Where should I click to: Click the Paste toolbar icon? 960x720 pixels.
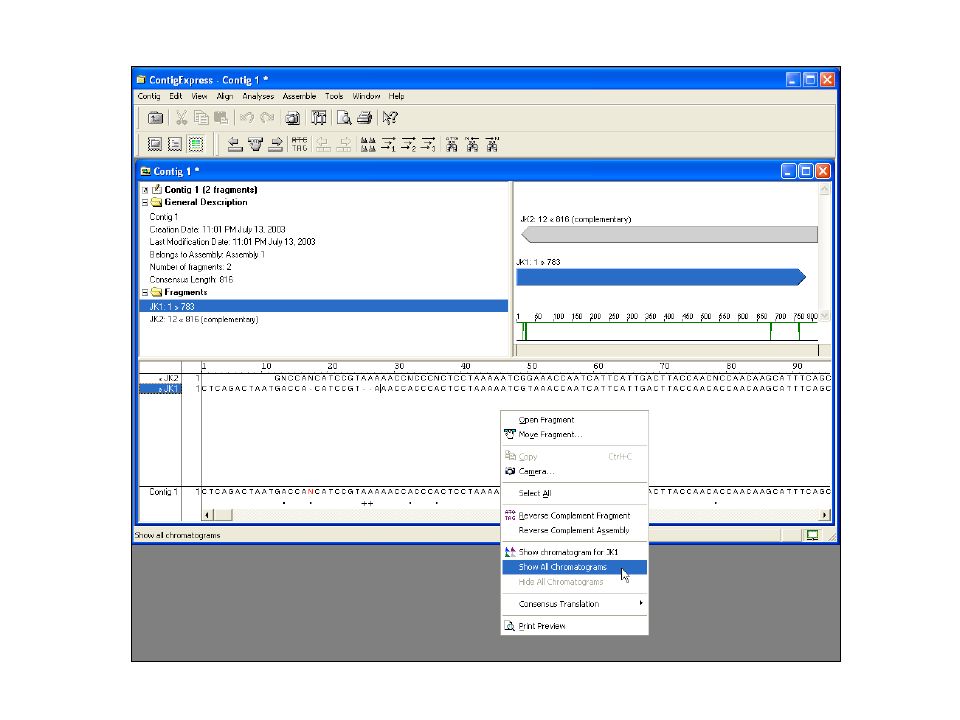(220, 118)
